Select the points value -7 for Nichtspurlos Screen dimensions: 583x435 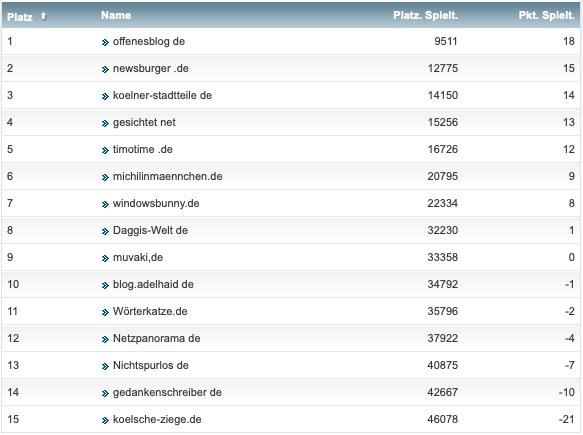click(x=570, y=365)
